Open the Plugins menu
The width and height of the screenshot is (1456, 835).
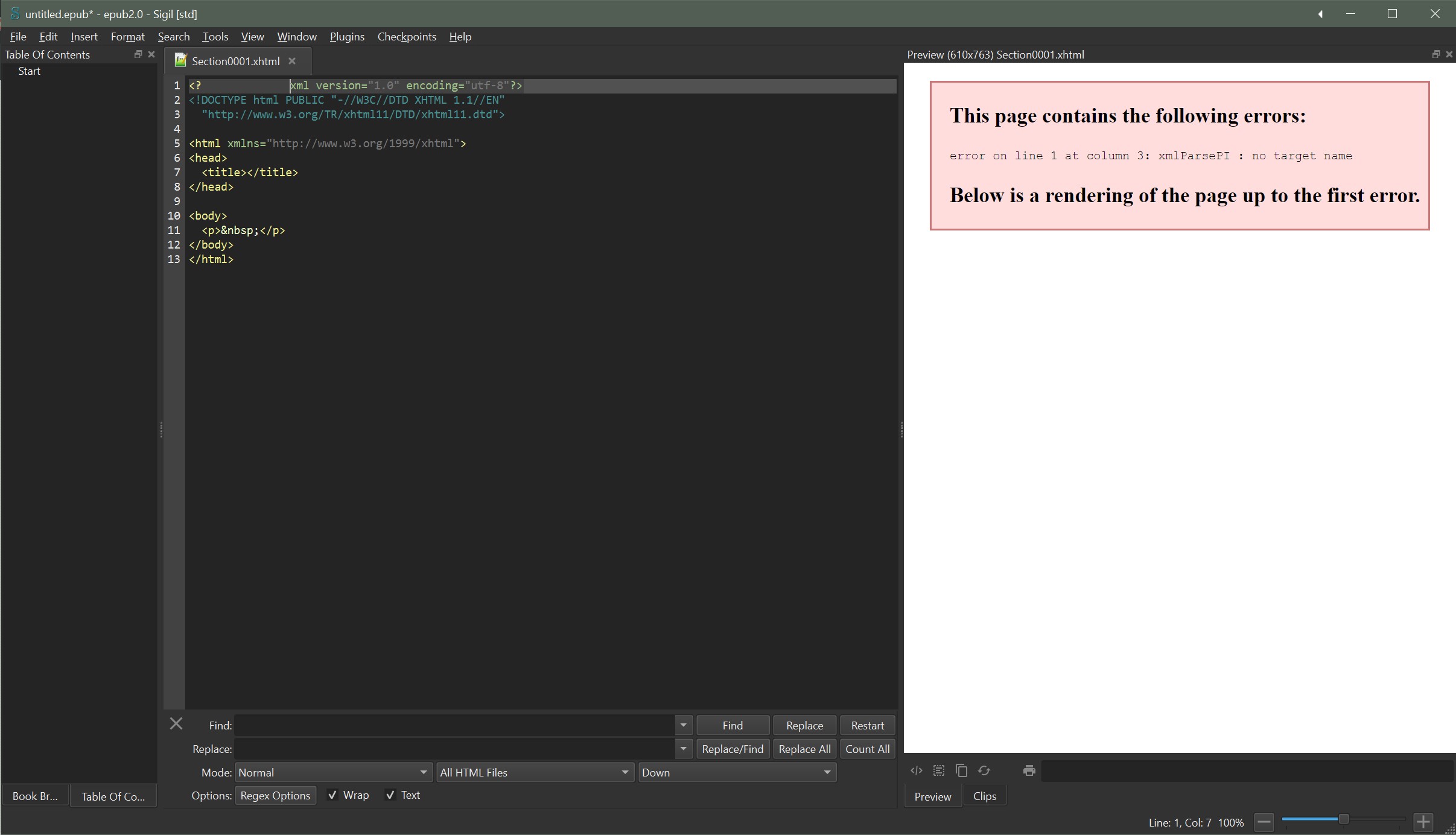click(347, 37)
